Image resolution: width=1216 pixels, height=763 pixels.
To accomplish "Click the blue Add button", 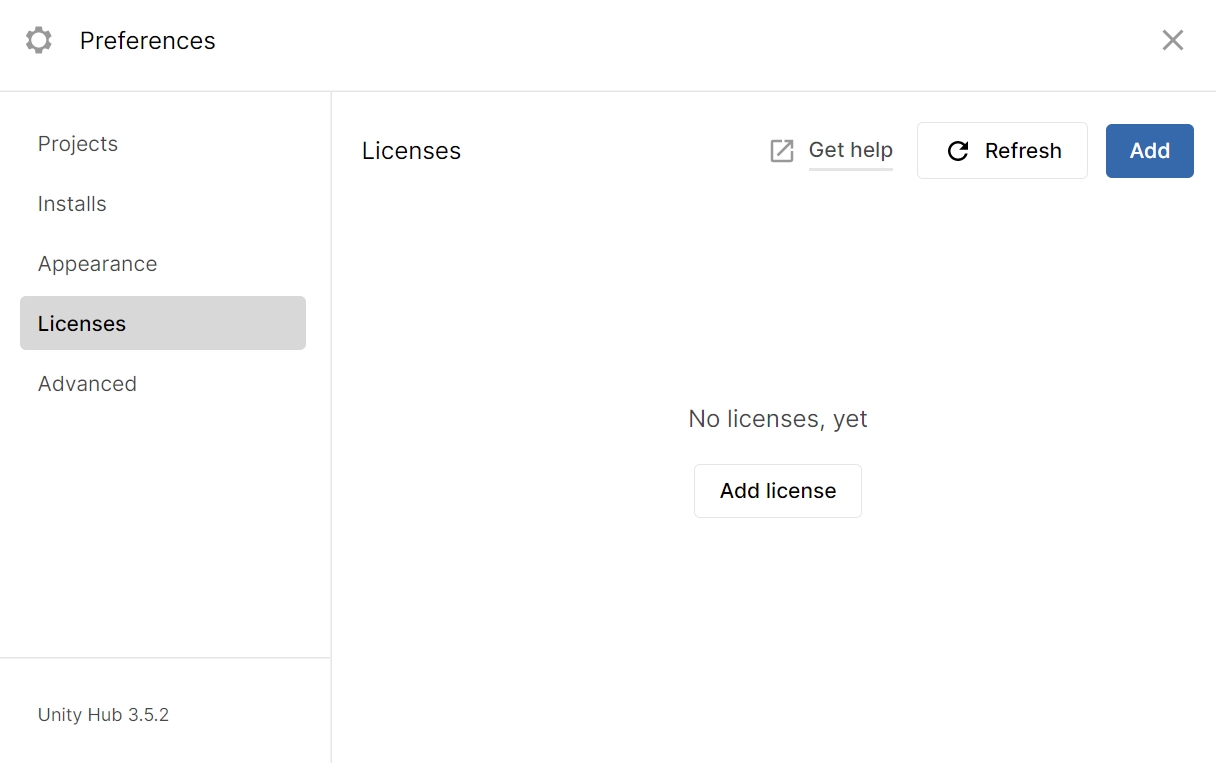I will (1150, 151).
